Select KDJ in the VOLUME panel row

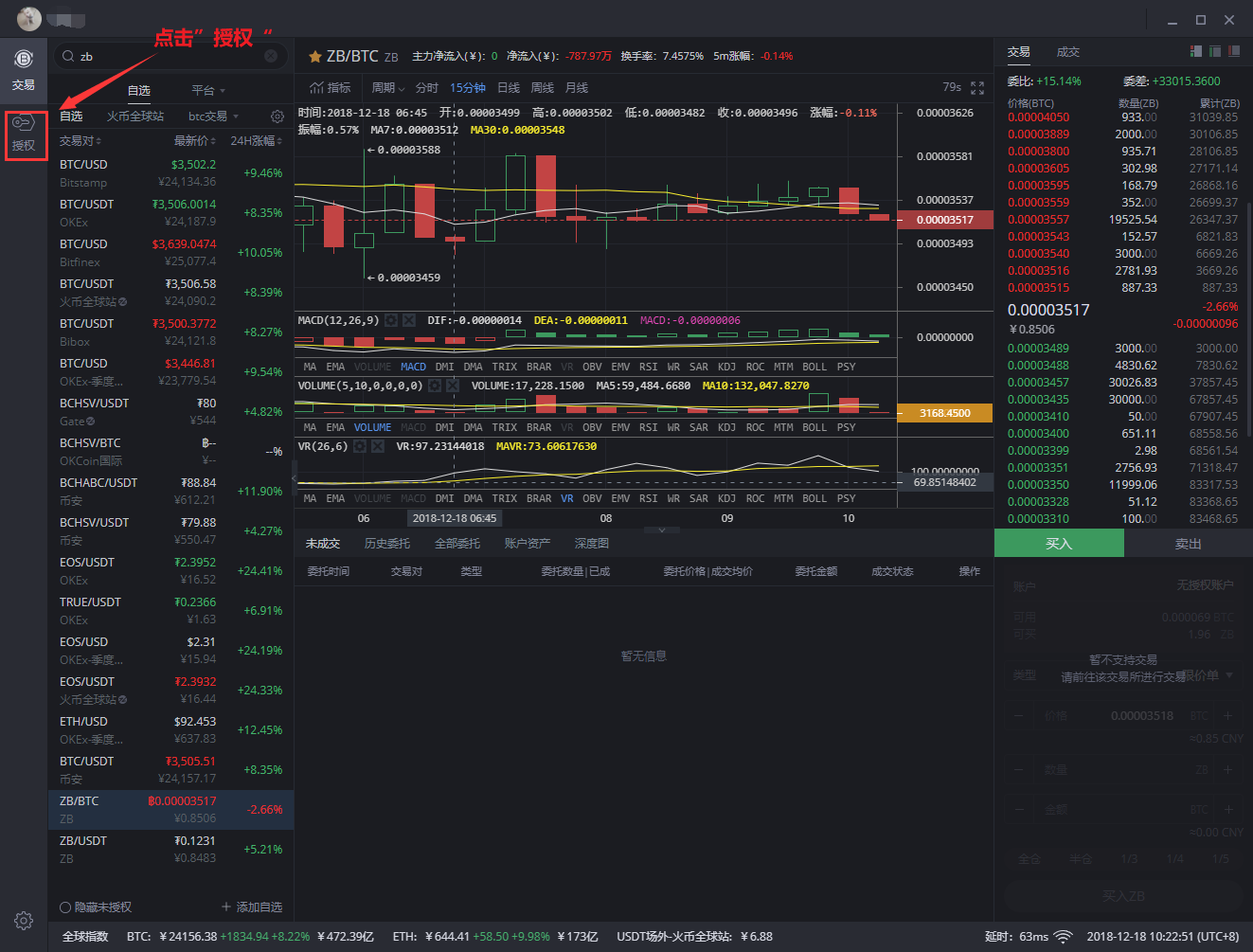(x=726, y=427)
